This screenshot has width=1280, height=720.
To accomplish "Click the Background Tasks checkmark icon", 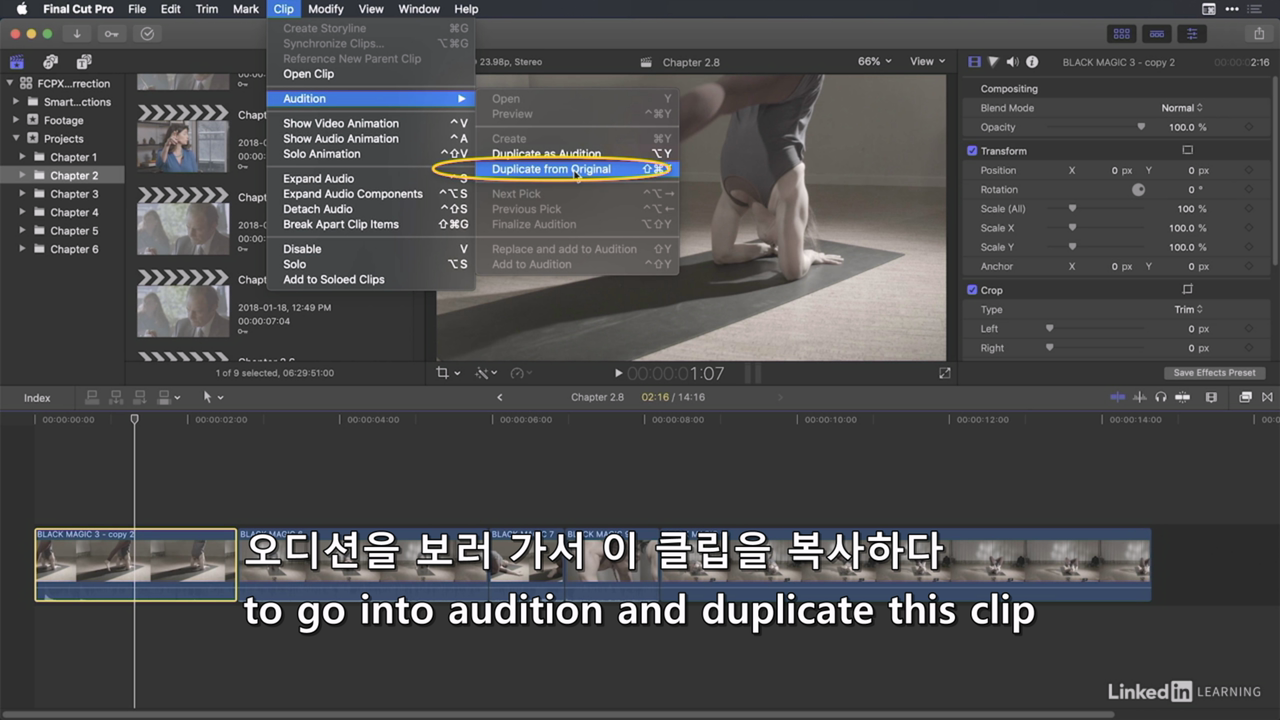I will pos(147,33).
